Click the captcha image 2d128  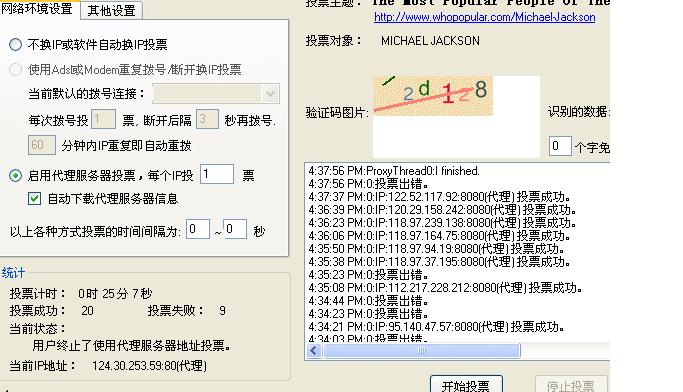point(433,96)
